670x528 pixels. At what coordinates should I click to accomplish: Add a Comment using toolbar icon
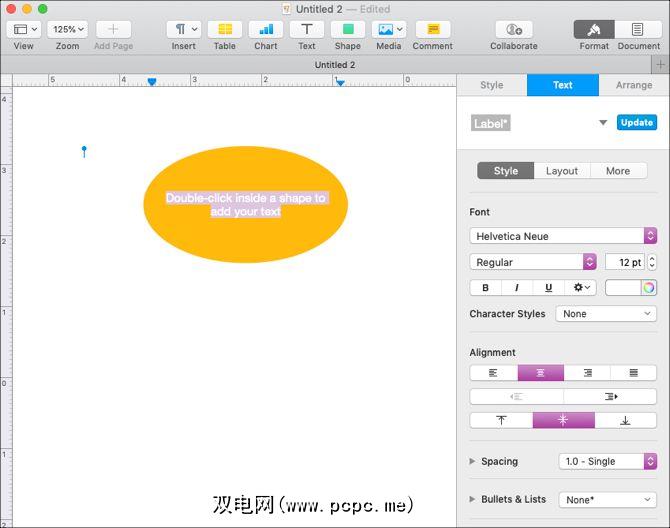(432, 30)
